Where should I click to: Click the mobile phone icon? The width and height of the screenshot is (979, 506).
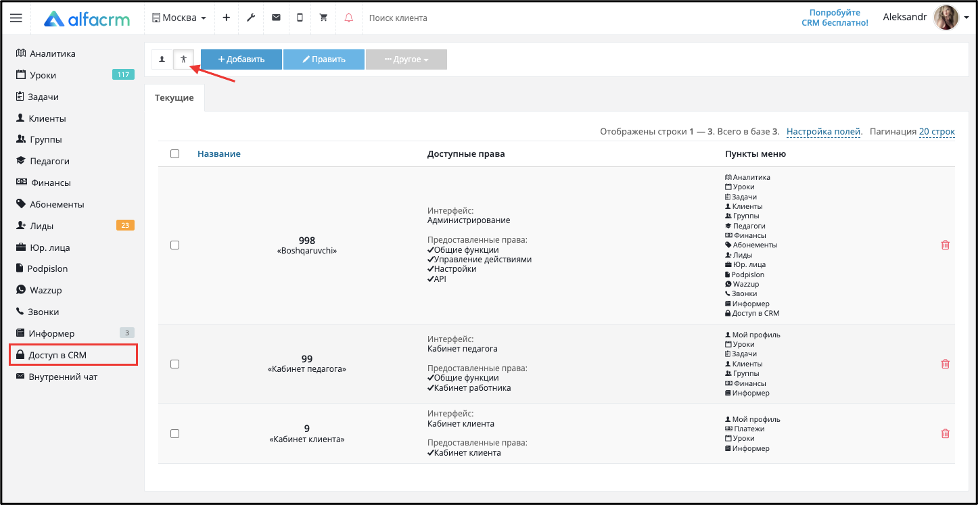click(300, 18)
